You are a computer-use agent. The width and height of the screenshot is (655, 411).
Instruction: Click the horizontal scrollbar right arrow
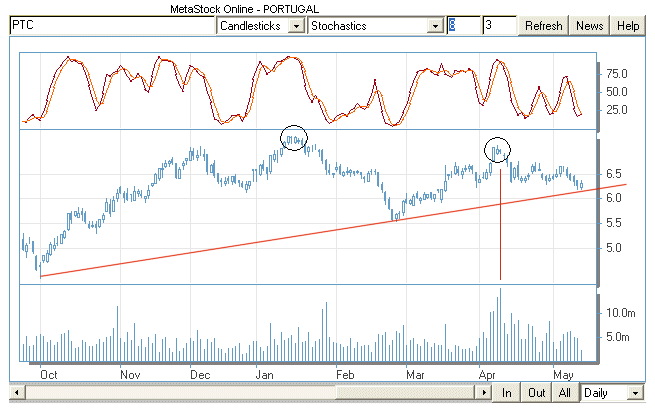pos(484,393)
